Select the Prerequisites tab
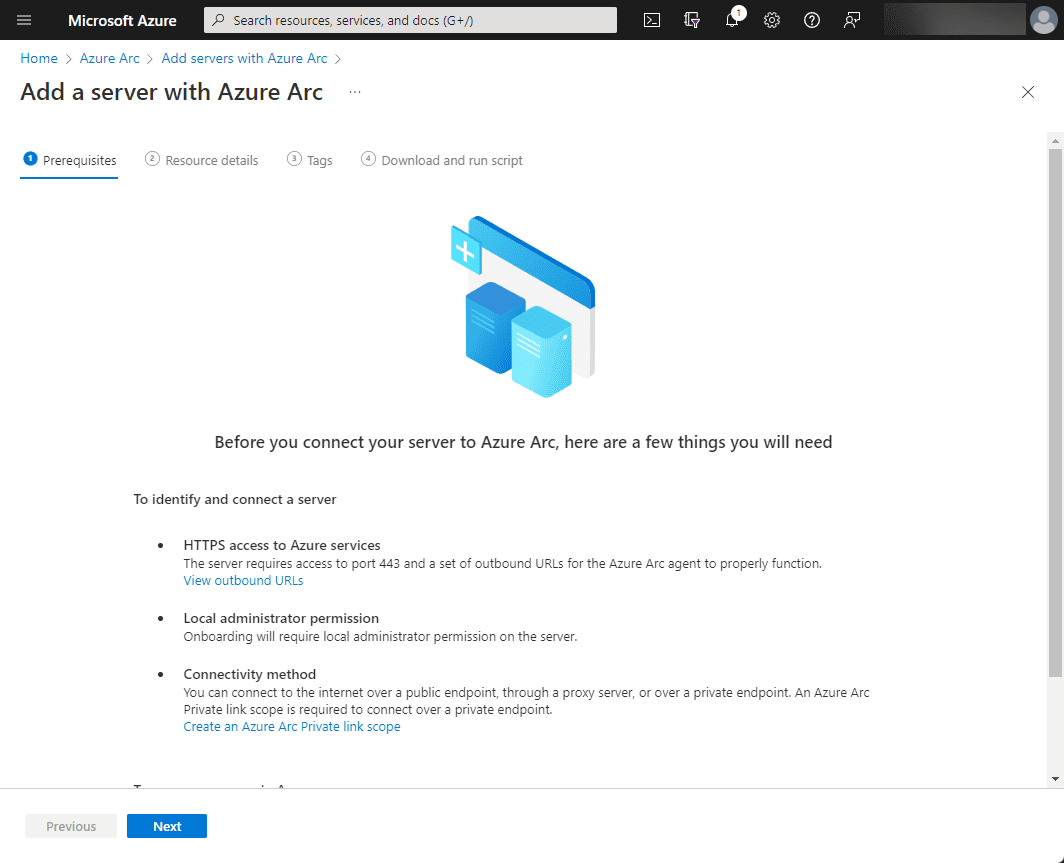Image resolution: width=1064 pixels, height=863 pixels. pos(69,161)
